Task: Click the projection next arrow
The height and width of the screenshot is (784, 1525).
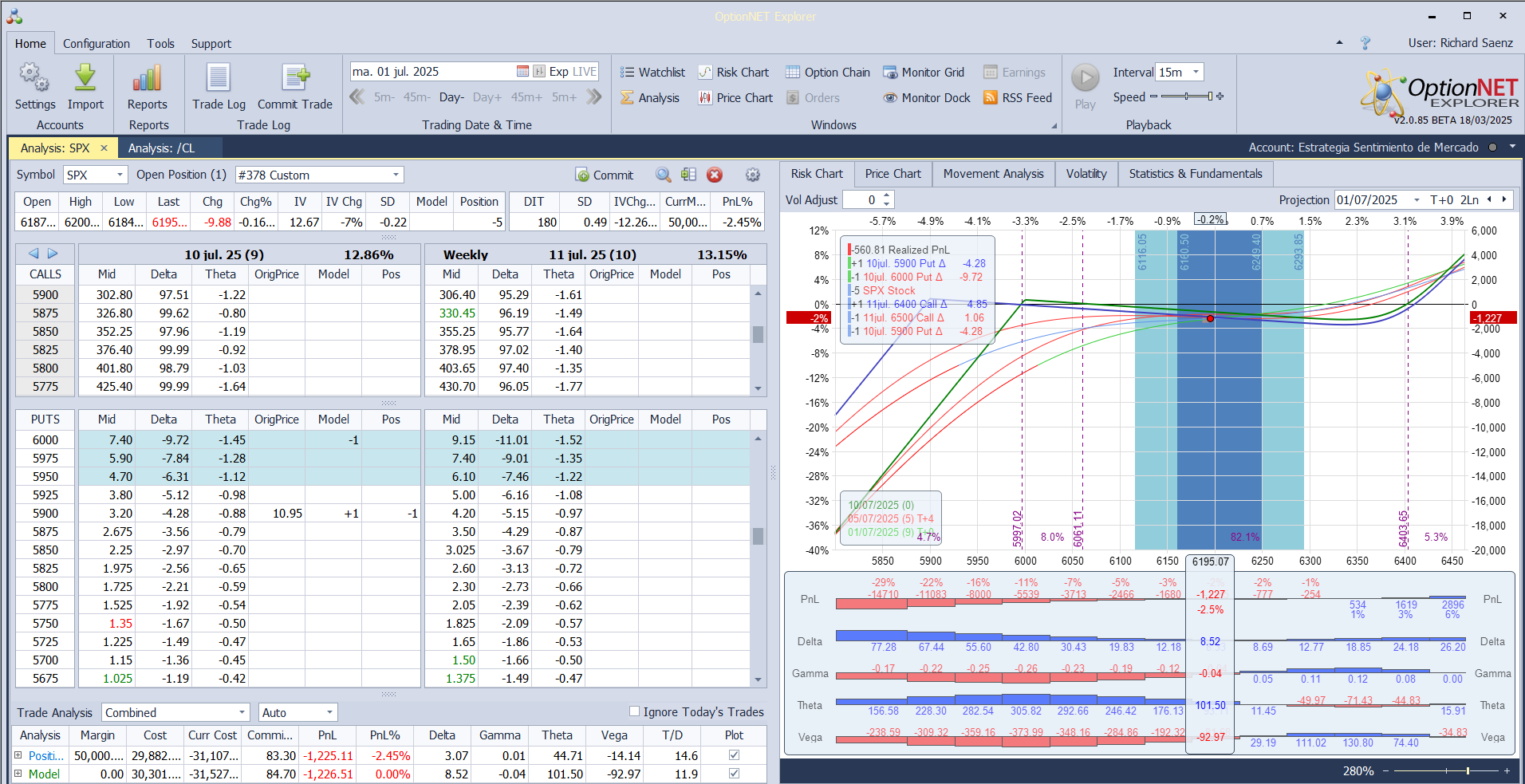Action: [x=1504, y=199]
